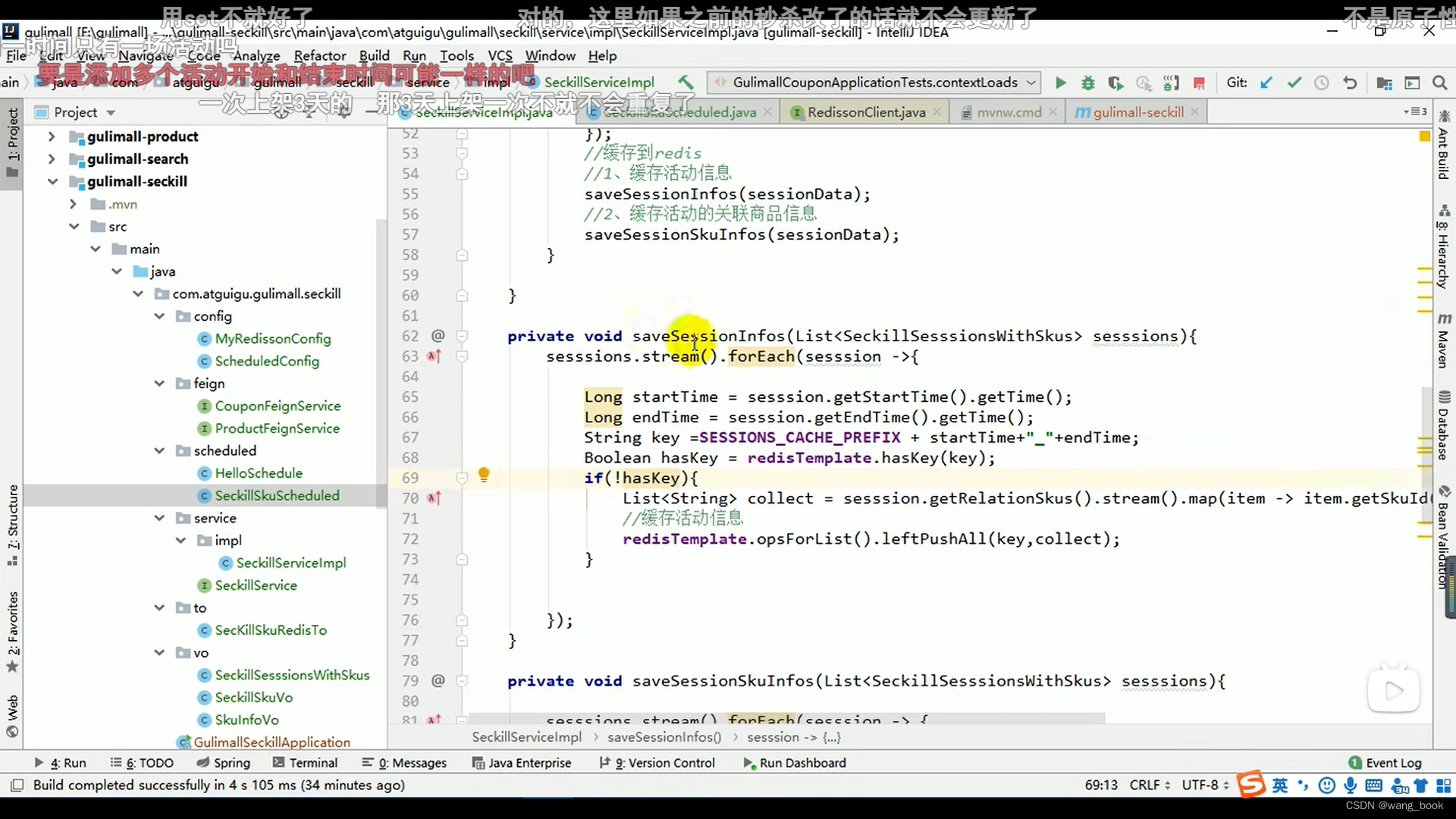
Task: Toggle fold marker at line 69
Action: (462, 478)
